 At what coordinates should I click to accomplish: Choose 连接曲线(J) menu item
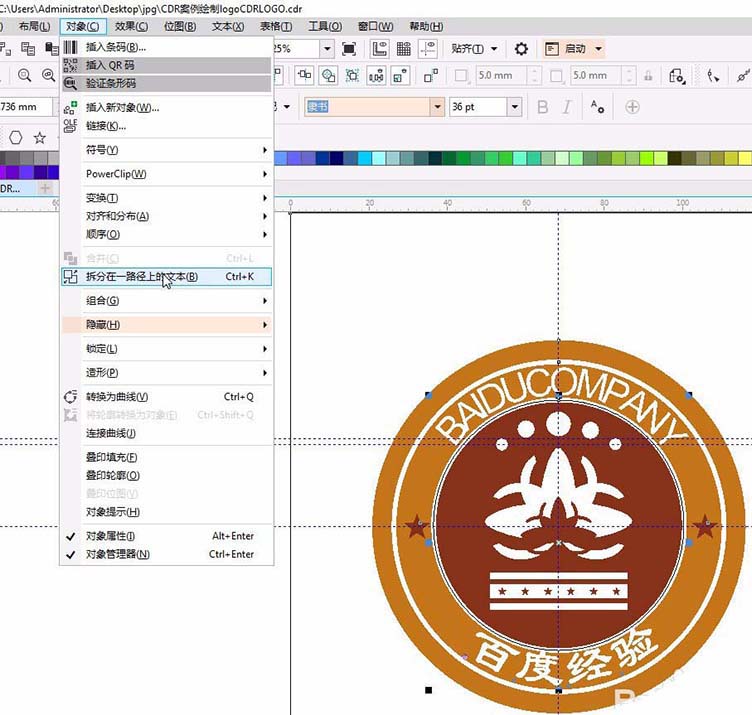[166, 434]
